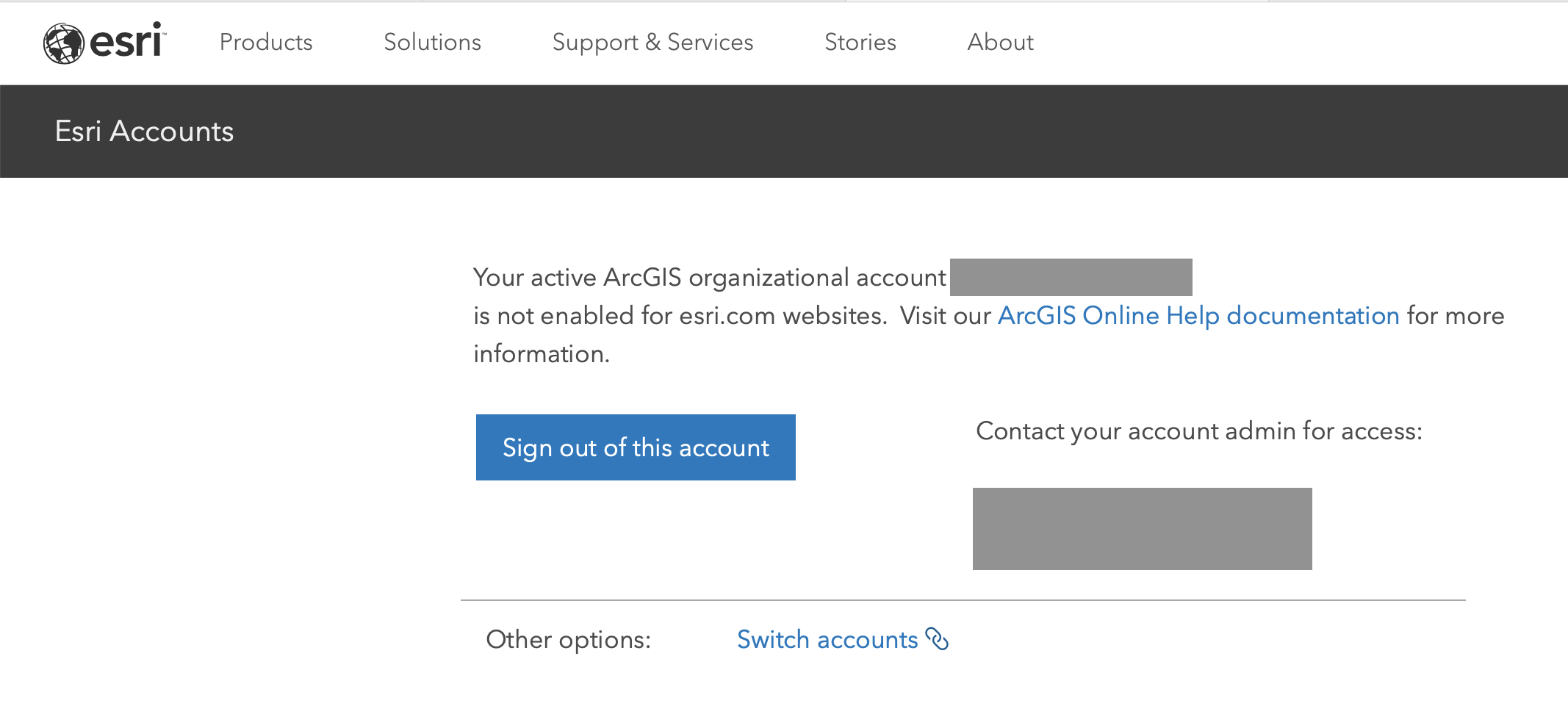
Task: Open the Support & Services menu
Action: (652, 43)
